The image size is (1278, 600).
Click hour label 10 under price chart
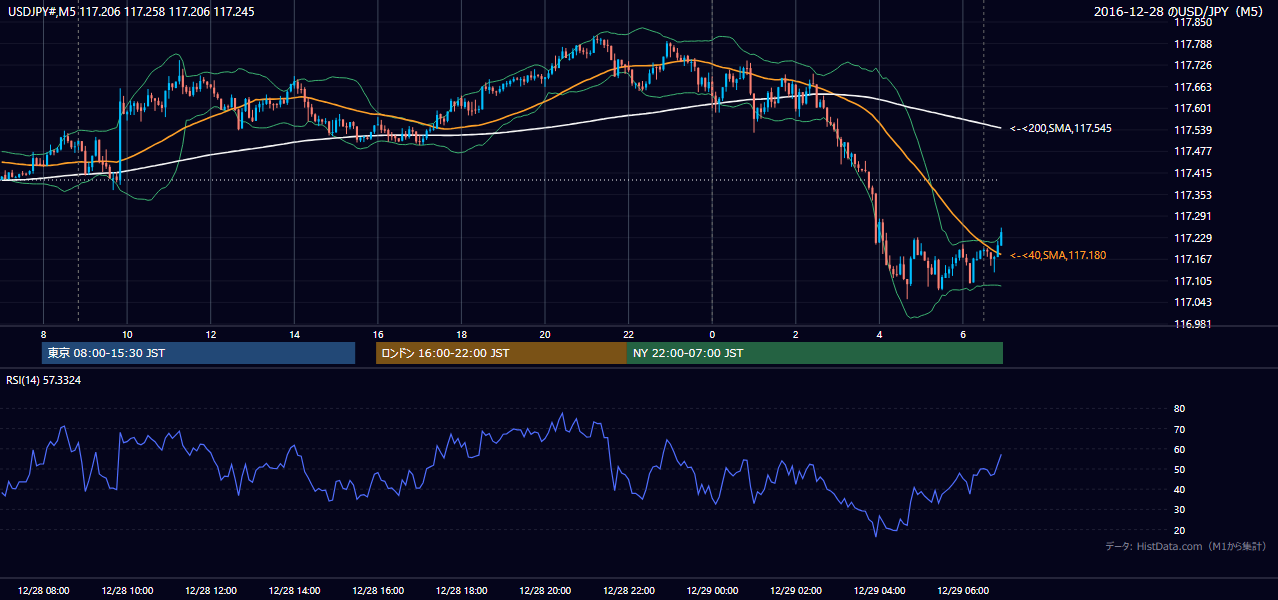pyautogui.click(x=127, y=334)
